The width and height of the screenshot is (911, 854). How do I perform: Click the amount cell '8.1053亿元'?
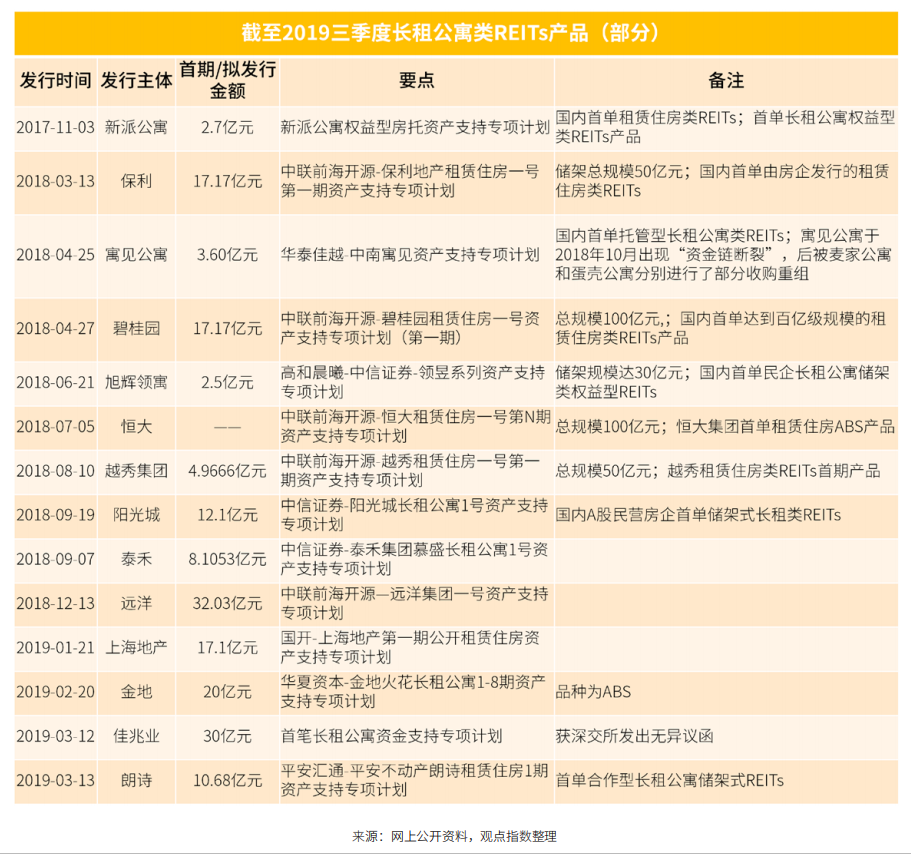pyautogui.click(x=227, y=559)
